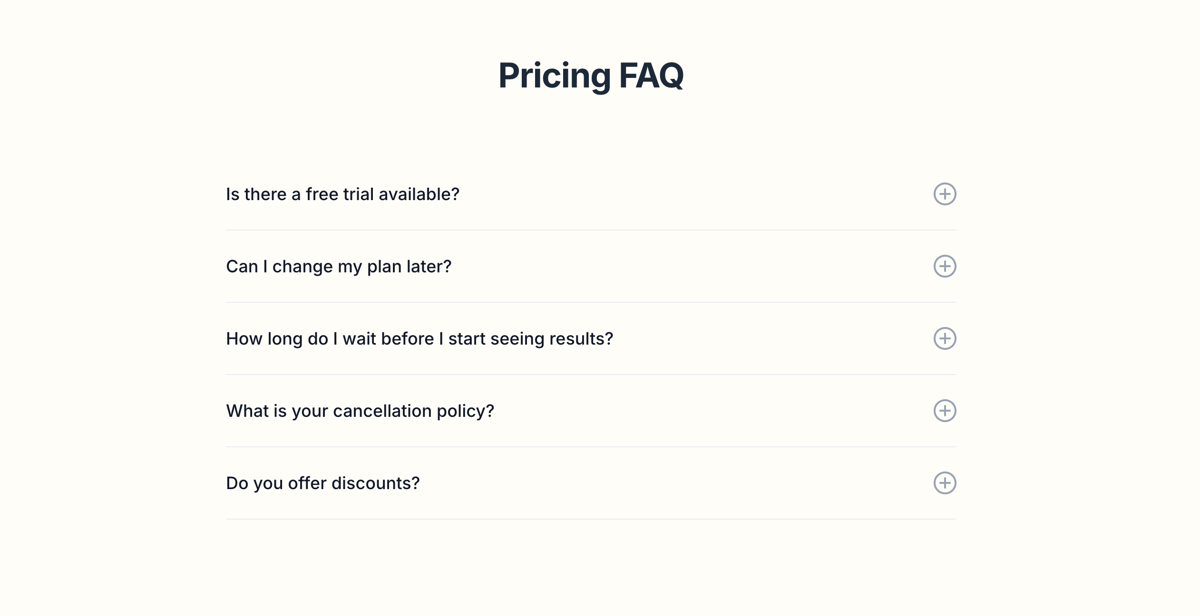The image size is (1200, 616).
Task: Toggle open the first FAQ row
Action: 590,194
